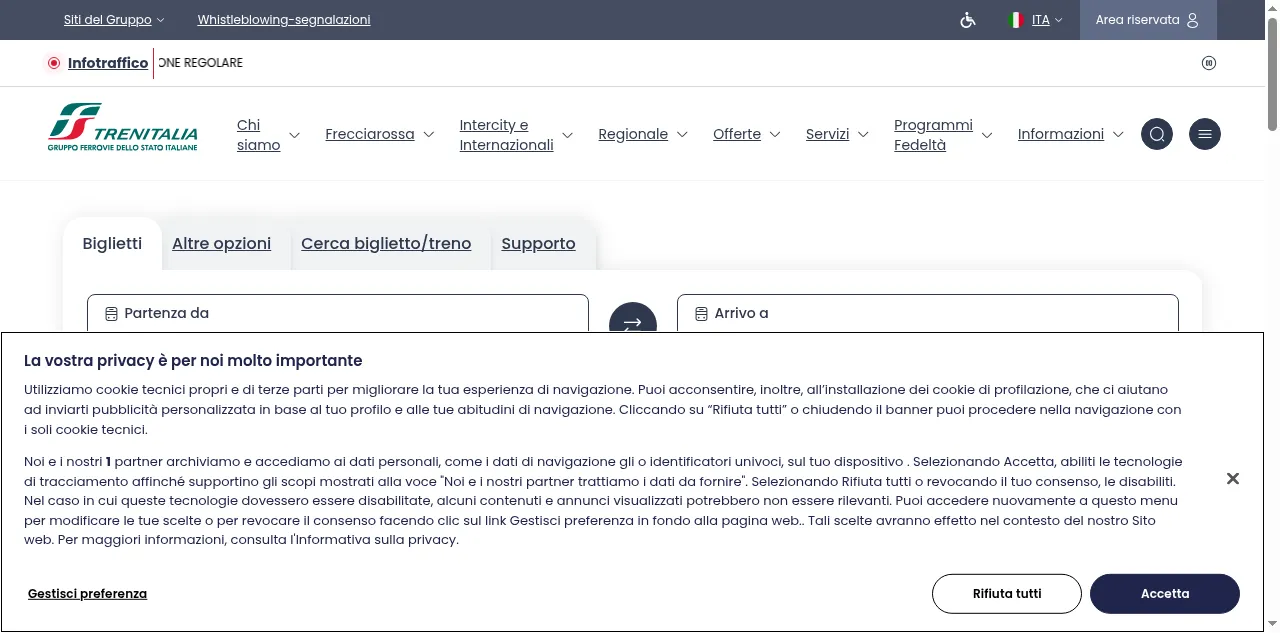Open the Informazioni menu
This screenshot has height=633, width=1280.
pyautogui.click(x=1061, y=134)
